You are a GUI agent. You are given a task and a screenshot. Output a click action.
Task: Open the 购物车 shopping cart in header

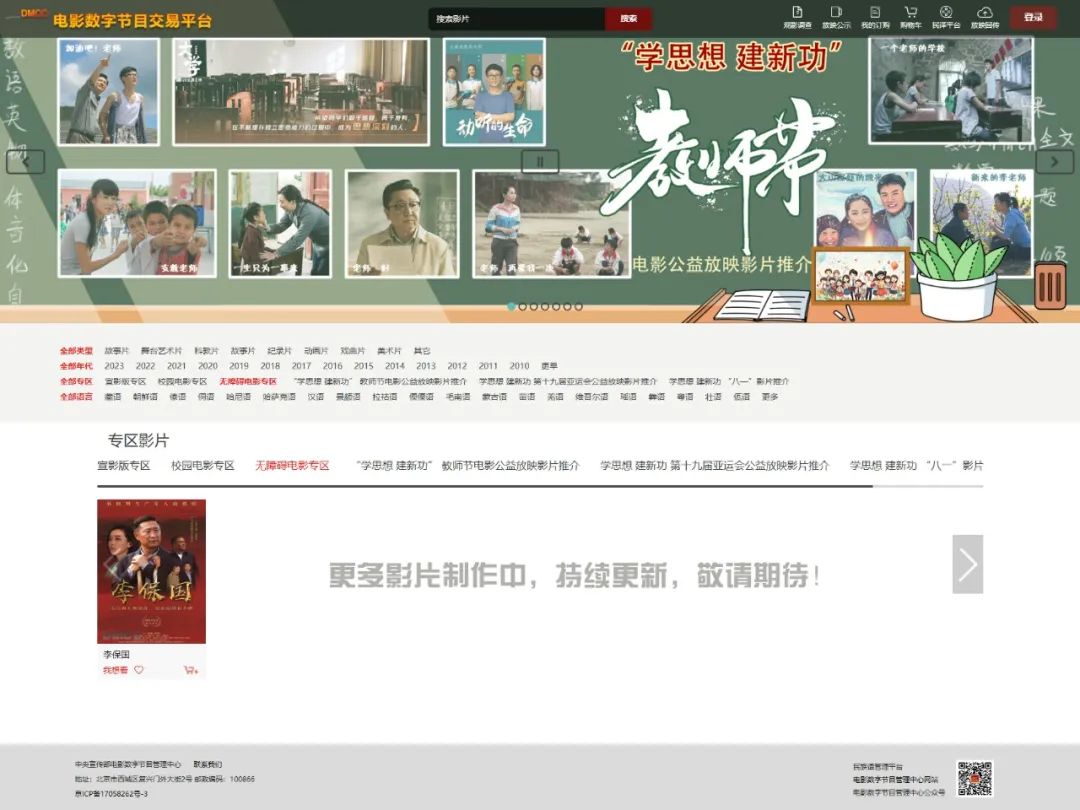911,17
